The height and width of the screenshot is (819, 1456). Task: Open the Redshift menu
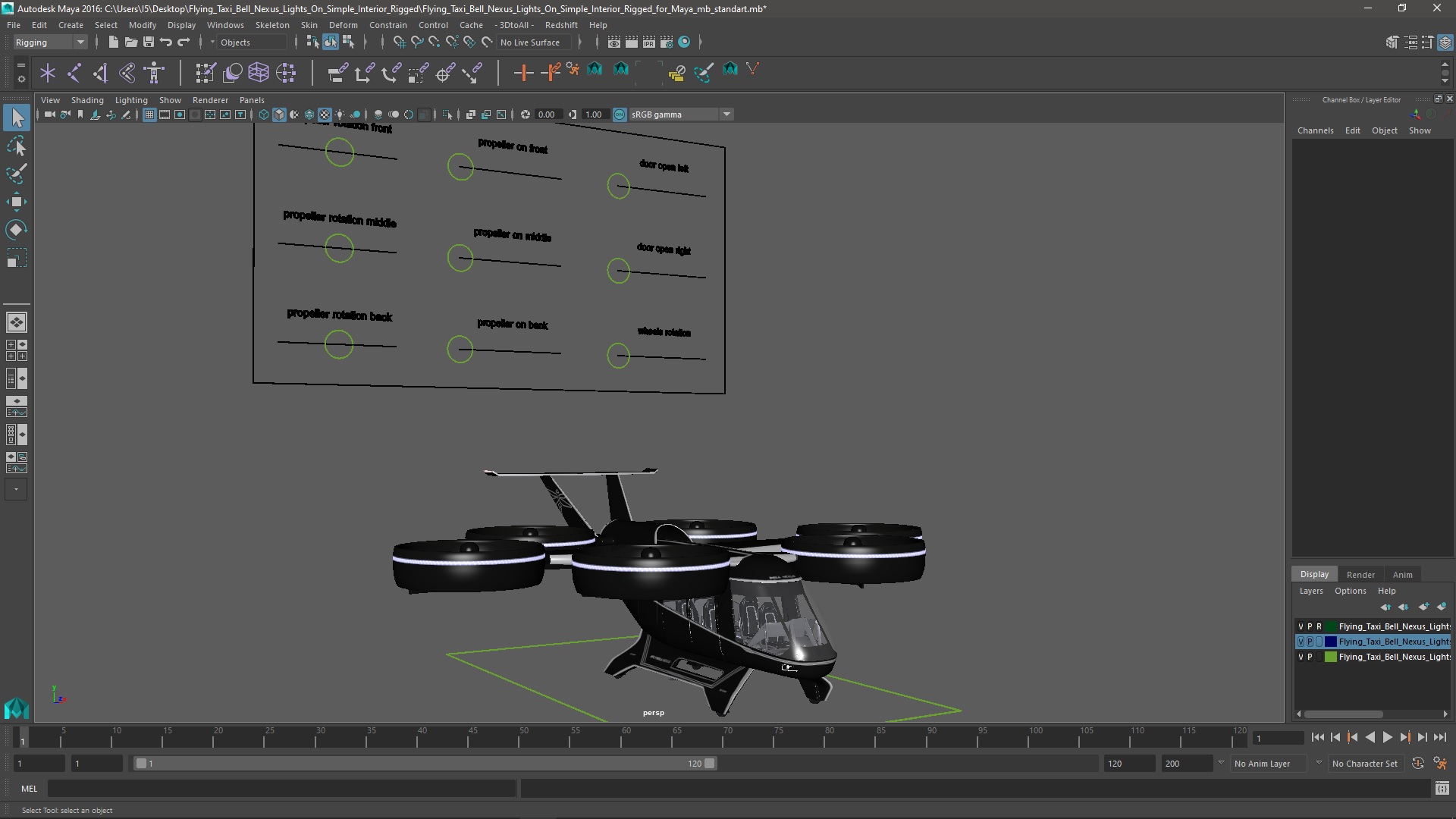(x=561, y=25)
